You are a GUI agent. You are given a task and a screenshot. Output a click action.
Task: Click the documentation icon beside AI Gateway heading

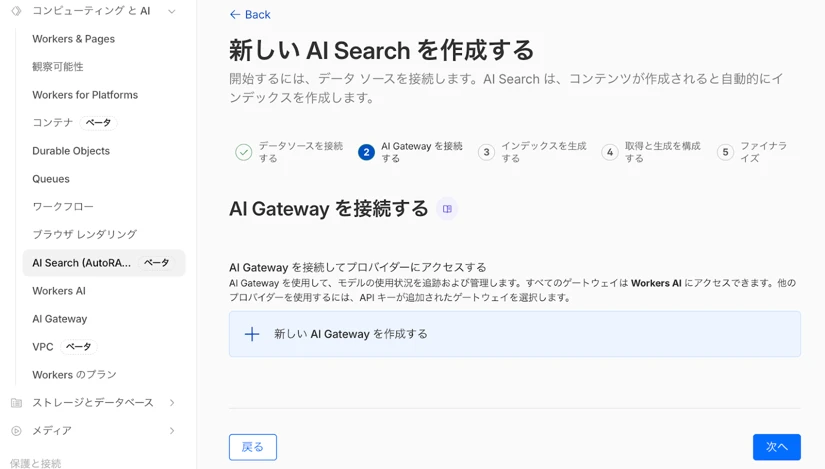pyautogui.click(x=447, y=209)
